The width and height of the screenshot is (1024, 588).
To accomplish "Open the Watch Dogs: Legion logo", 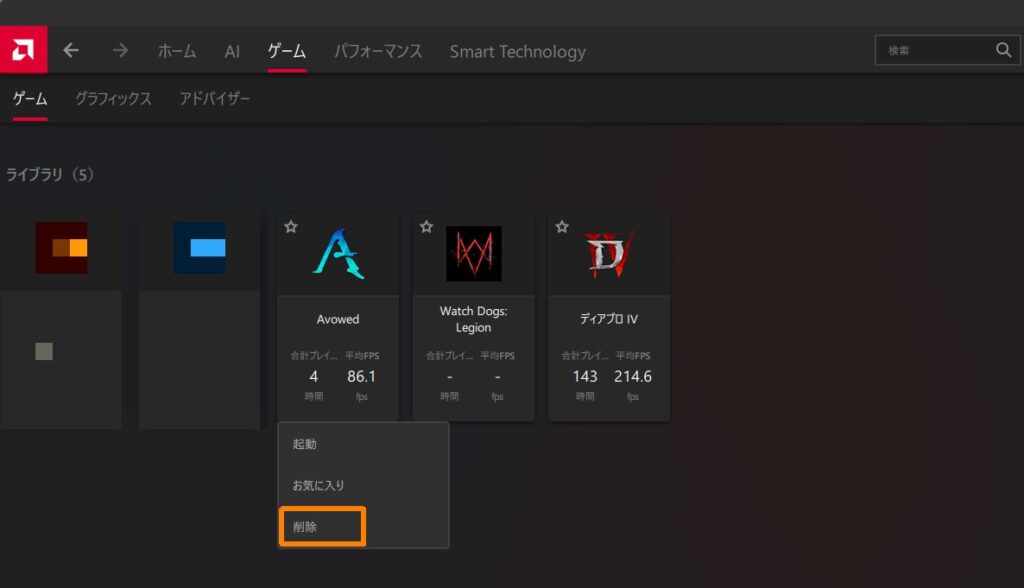I will coord(473,254).
